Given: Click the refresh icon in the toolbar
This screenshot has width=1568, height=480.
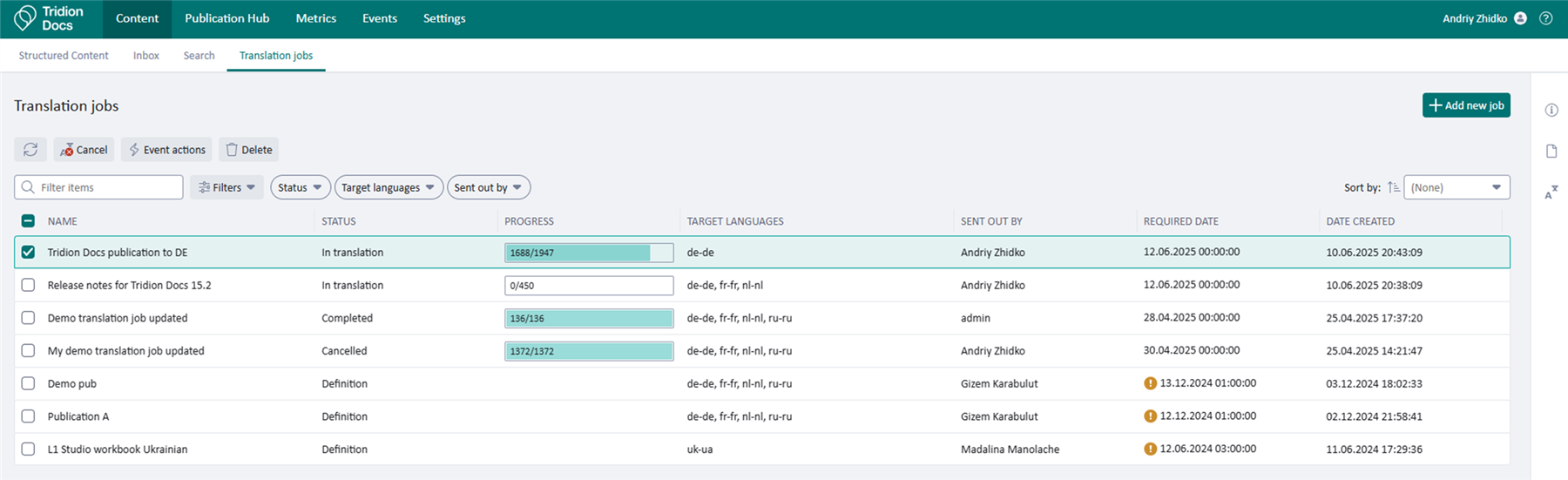Looking at the screenshot, I should coord(30,150).
